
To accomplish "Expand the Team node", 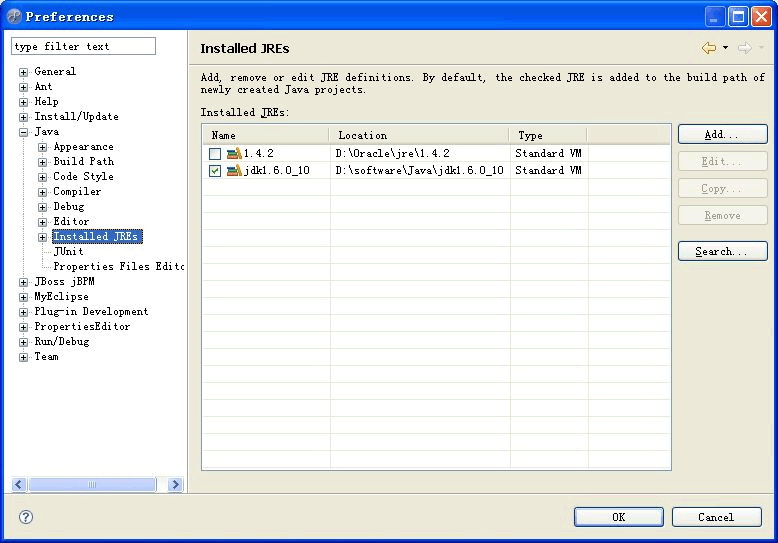I will click(x=23, y=357).
